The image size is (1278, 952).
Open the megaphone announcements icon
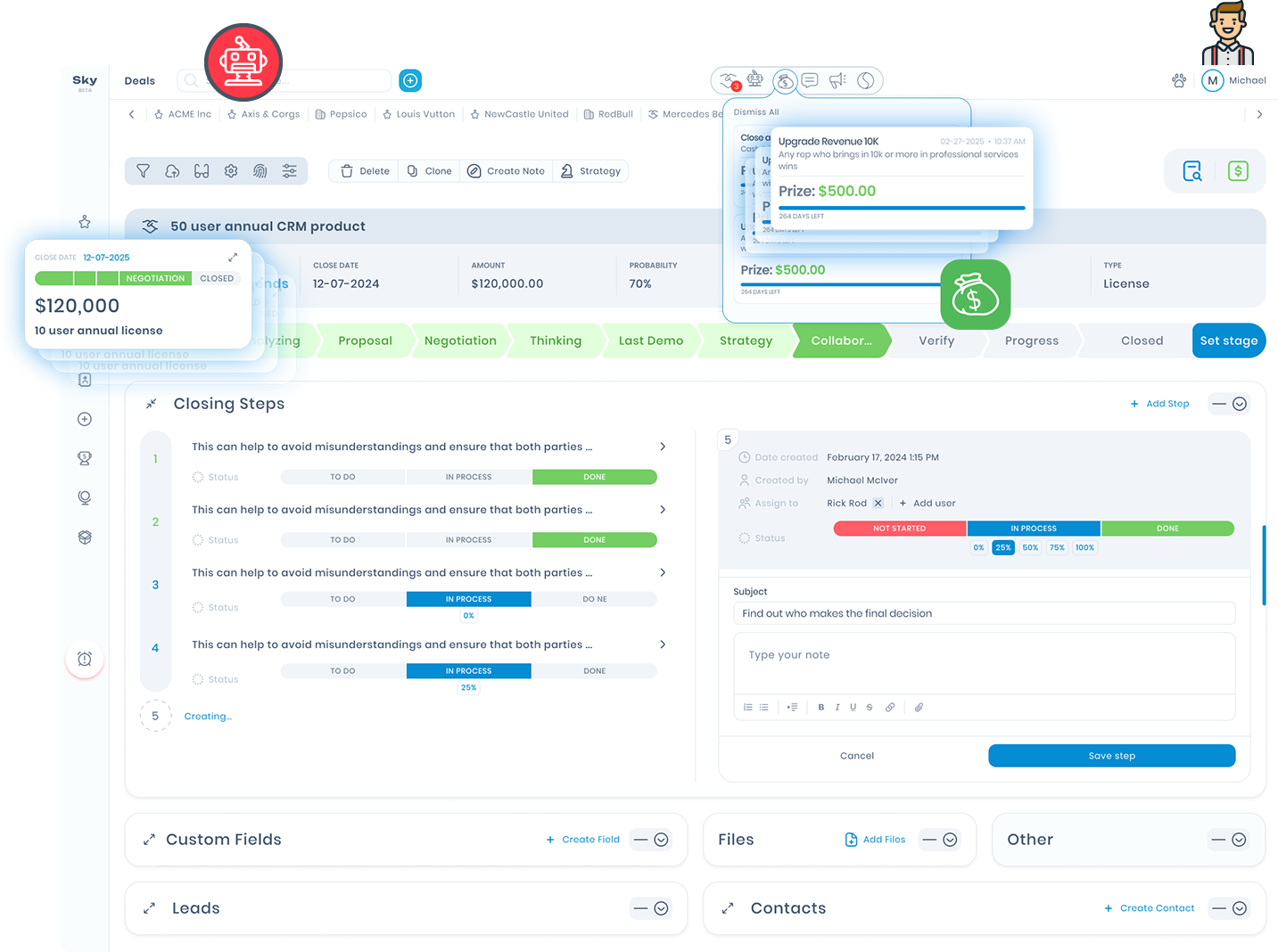point(837,81)
